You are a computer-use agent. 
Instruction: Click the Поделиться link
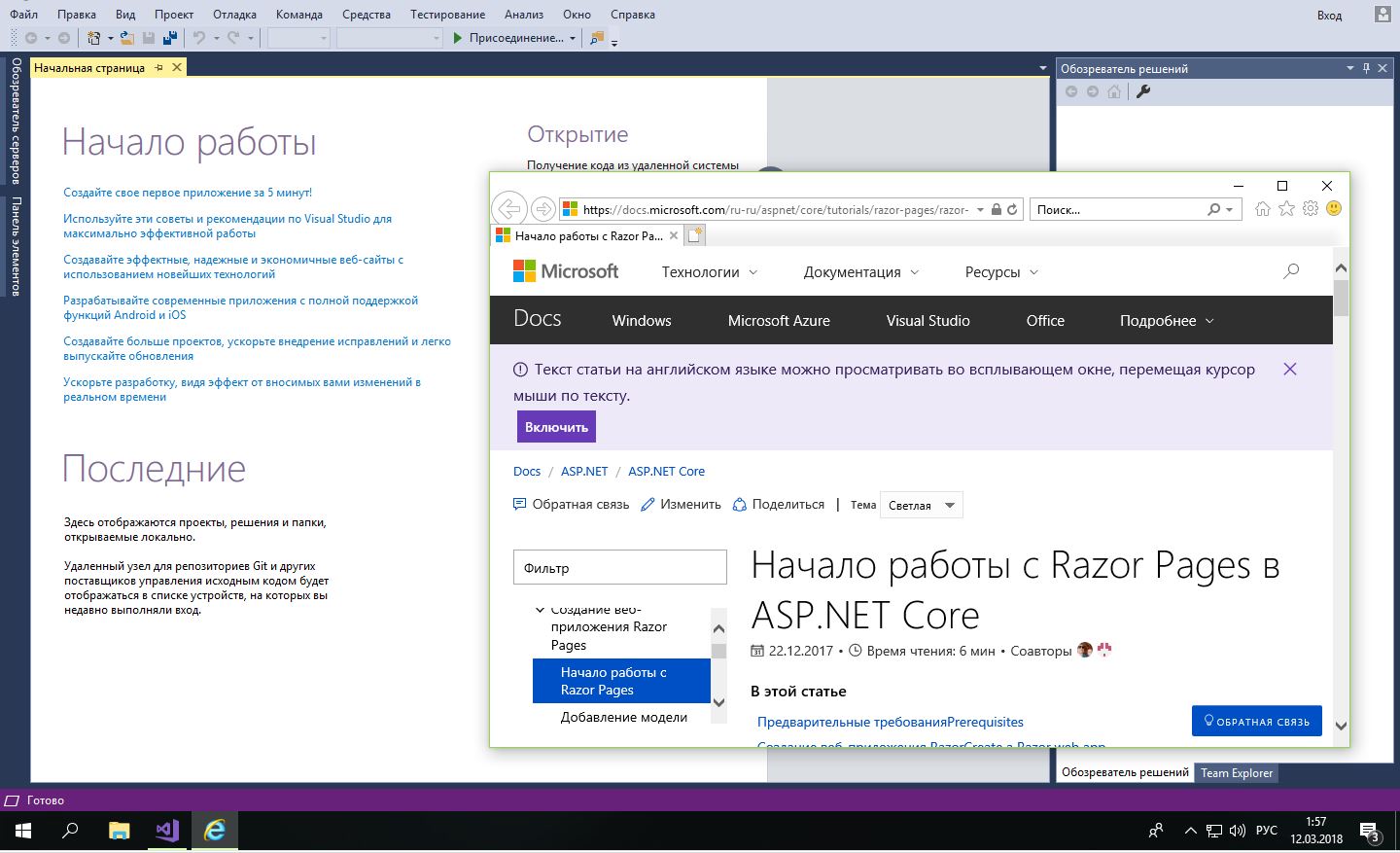778,504
